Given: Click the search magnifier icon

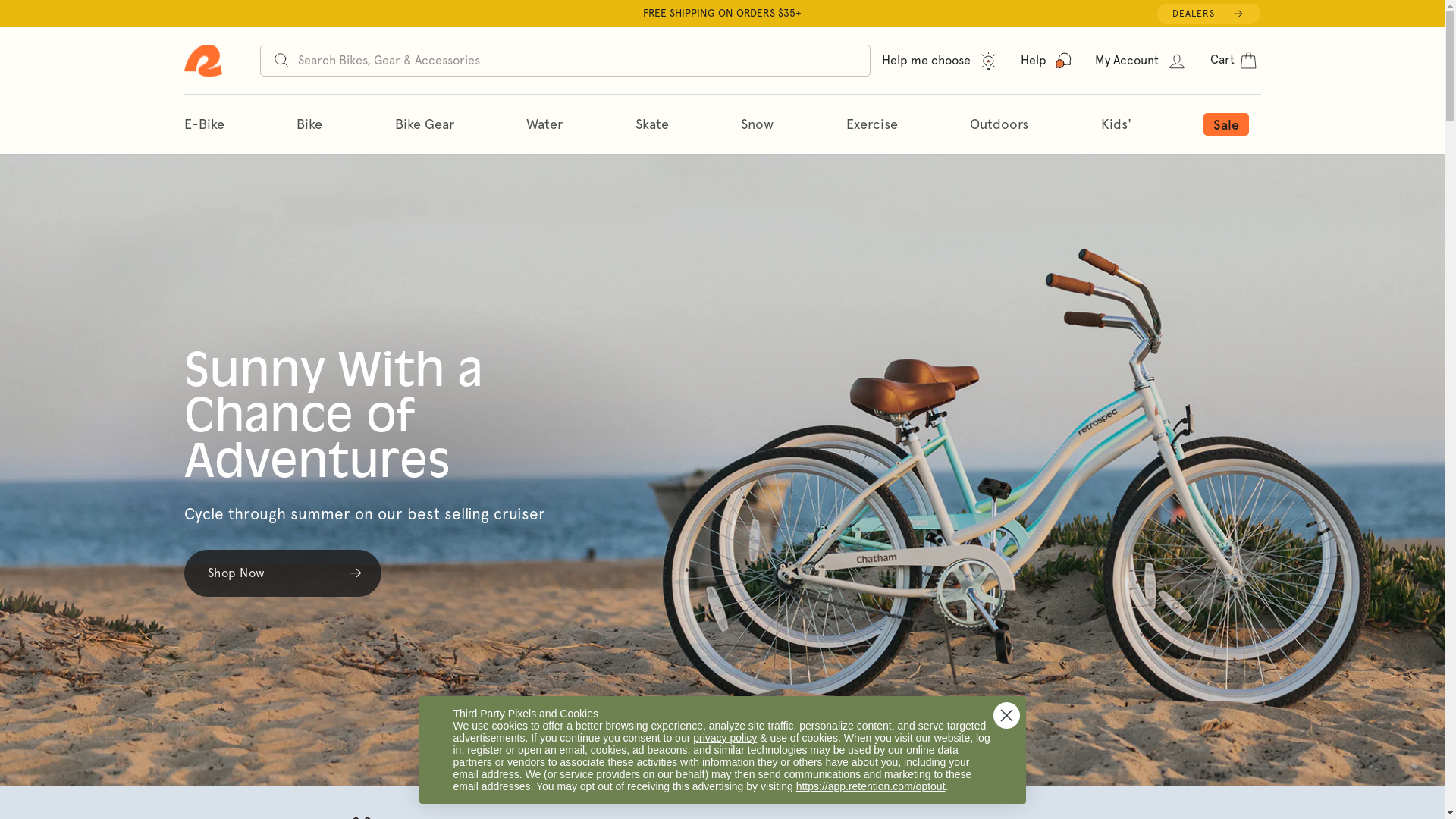Looking at the screenshot, I should 281,60.
